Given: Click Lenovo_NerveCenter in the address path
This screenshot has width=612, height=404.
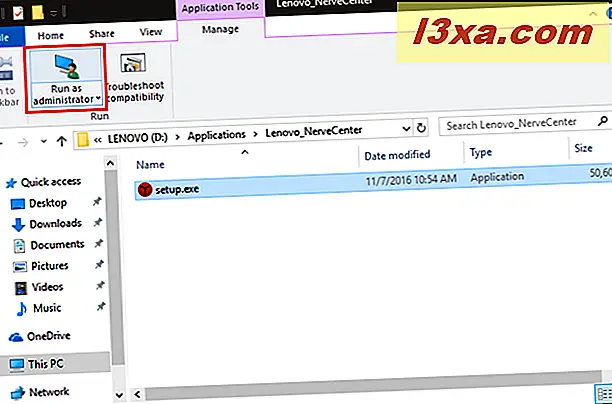Looking at the screenshot, I should pos(314,132).
